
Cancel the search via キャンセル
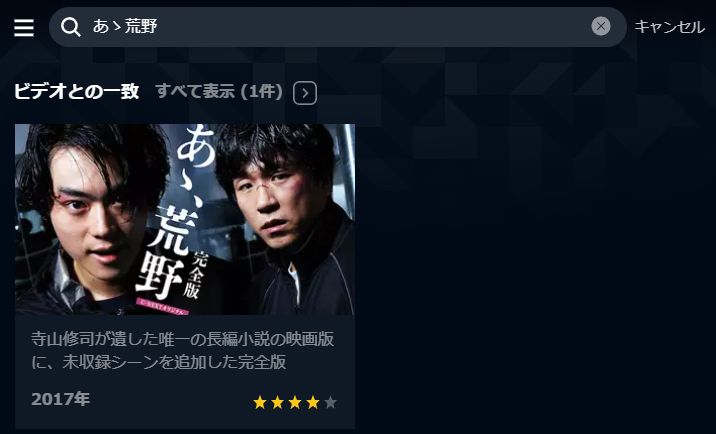point(669,27)
